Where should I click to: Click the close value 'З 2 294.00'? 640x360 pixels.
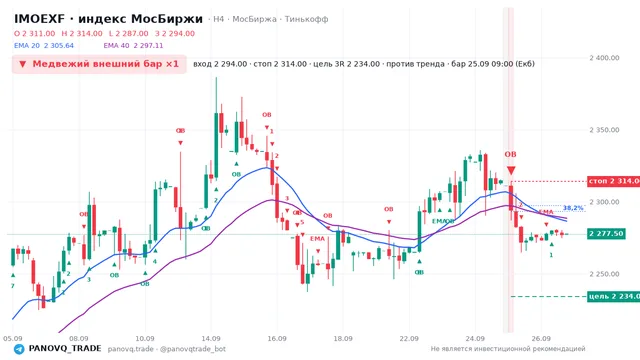[x=175, y=33]
